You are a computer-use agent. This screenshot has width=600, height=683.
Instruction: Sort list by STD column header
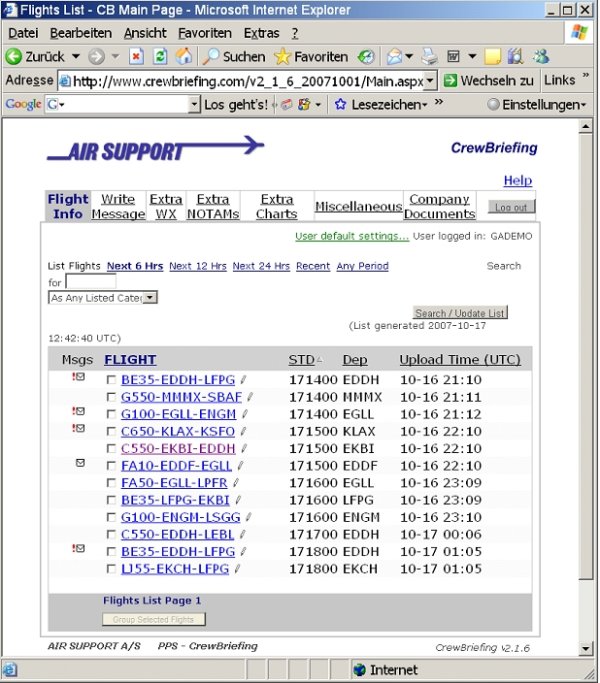302,360
